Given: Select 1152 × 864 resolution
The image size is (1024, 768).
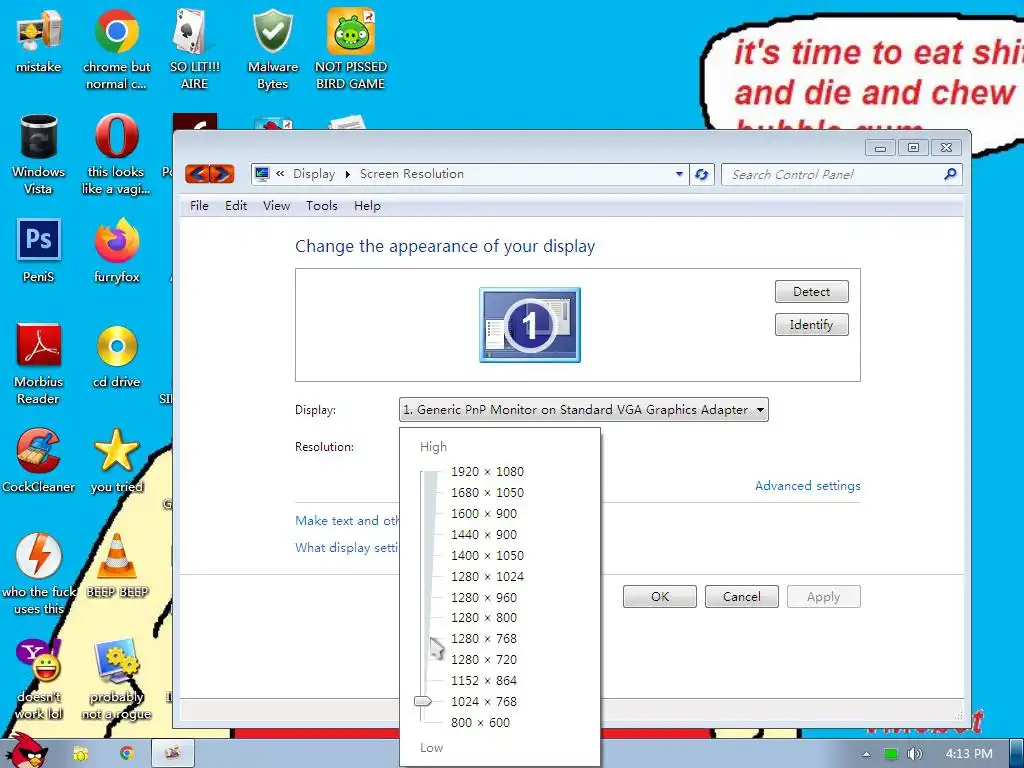Looking at the screenshot, I should [483, 680].
